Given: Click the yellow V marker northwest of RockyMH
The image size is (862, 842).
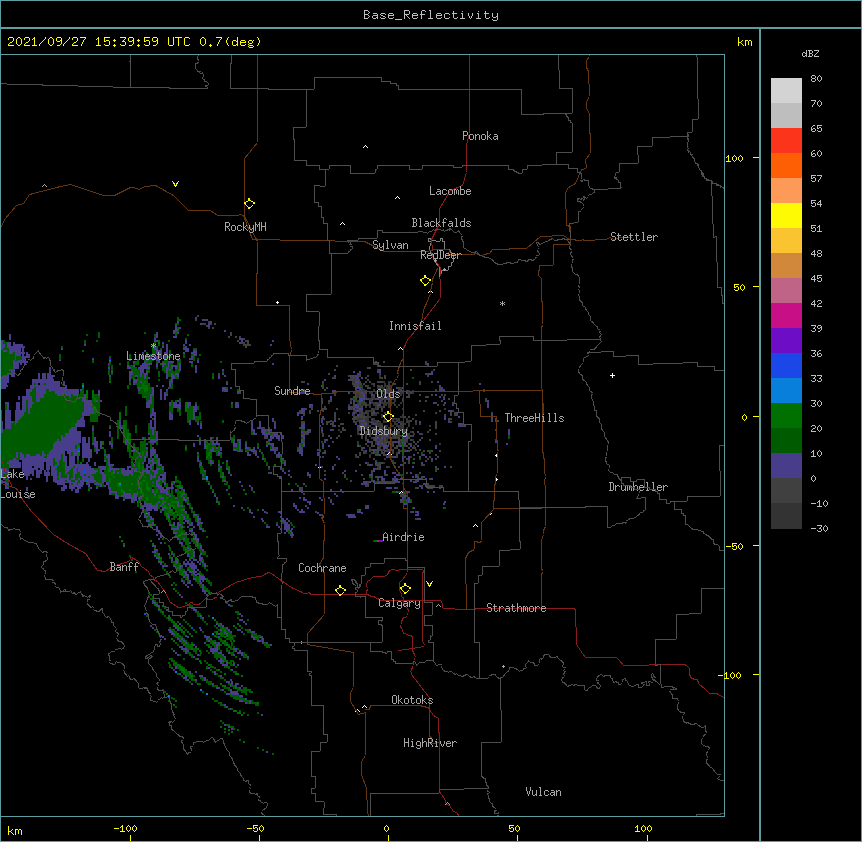Looking at the screenshot, I should (175, 184).
